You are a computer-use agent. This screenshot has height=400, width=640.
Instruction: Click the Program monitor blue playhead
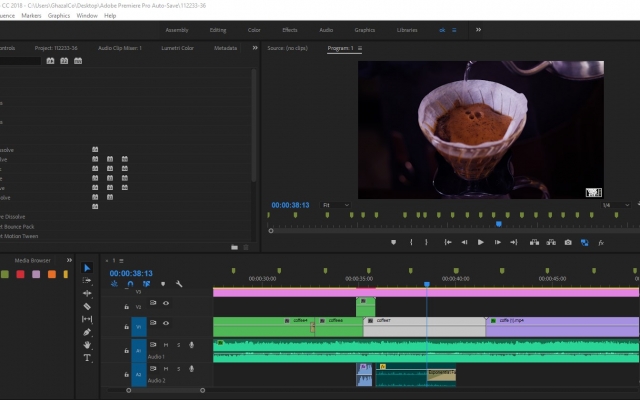(x=498, y=224)
